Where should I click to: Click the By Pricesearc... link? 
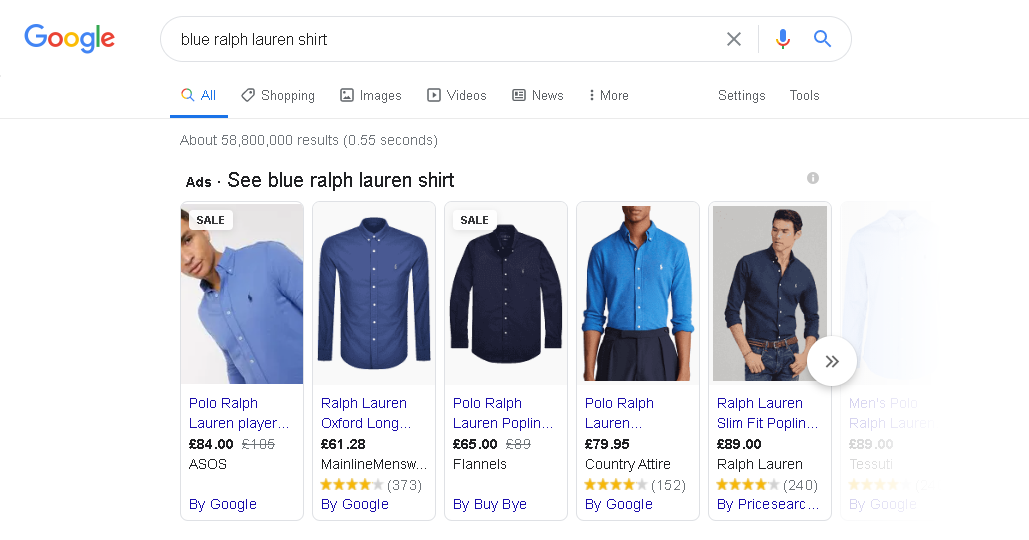(x=768, y=505)
